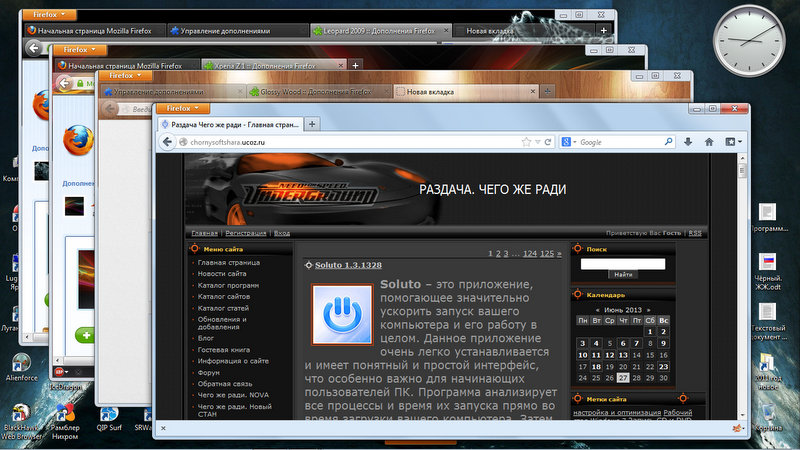Image resolution: width=800 pixels, height=450 pixels.
Task: Open 'Soluto 1.3.1328' article title
Action: click(348, 265)
